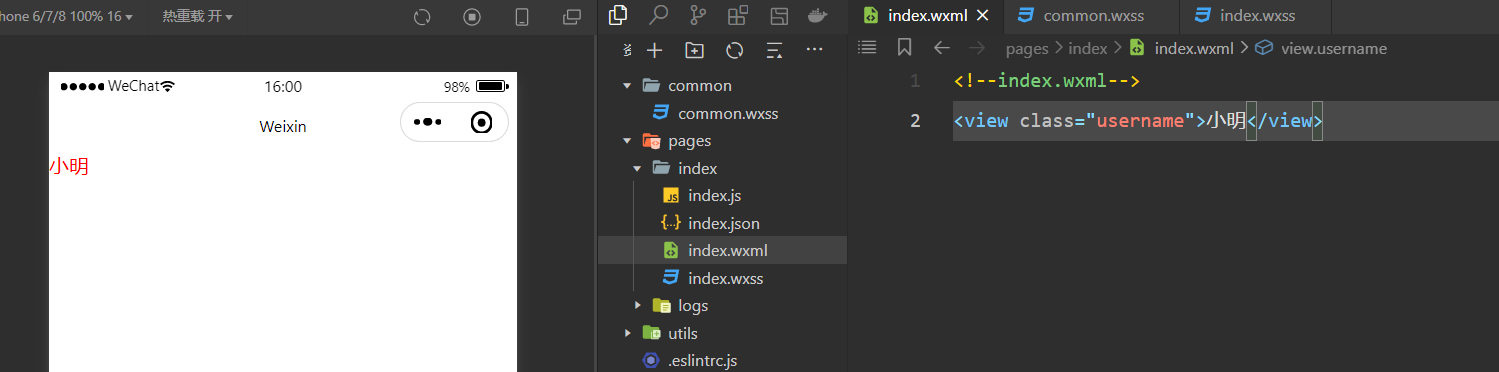Viewport: 1499px width, 372px height.
Task: Collapse the common folder
Action: click(x=627, y=86)
